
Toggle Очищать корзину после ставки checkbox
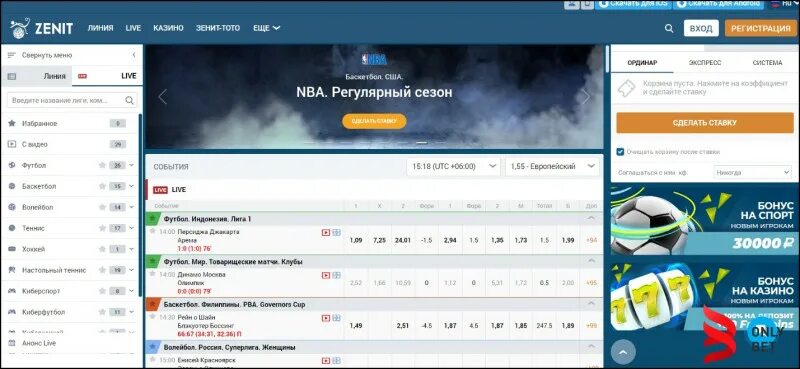point(620,152)
